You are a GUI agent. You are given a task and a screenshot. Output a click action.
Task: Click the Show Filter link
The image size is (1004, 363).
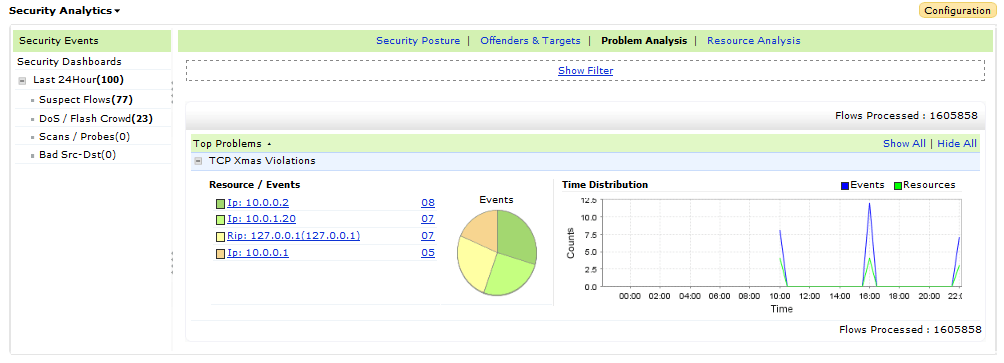(585, 70)
